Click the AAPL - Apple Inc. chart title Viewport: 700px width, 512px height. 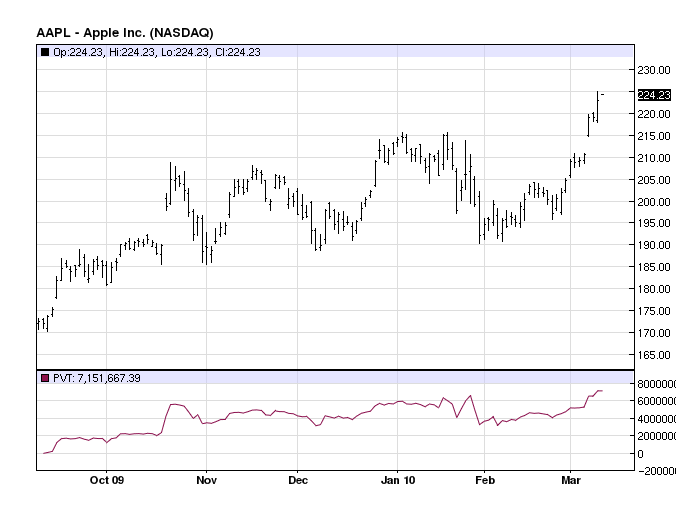pos(125,33)
